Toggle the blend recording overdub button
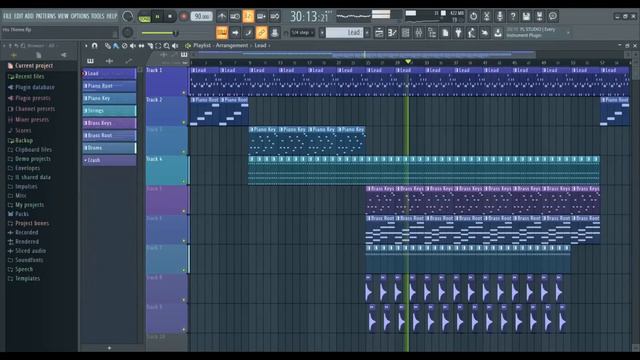 261,16
